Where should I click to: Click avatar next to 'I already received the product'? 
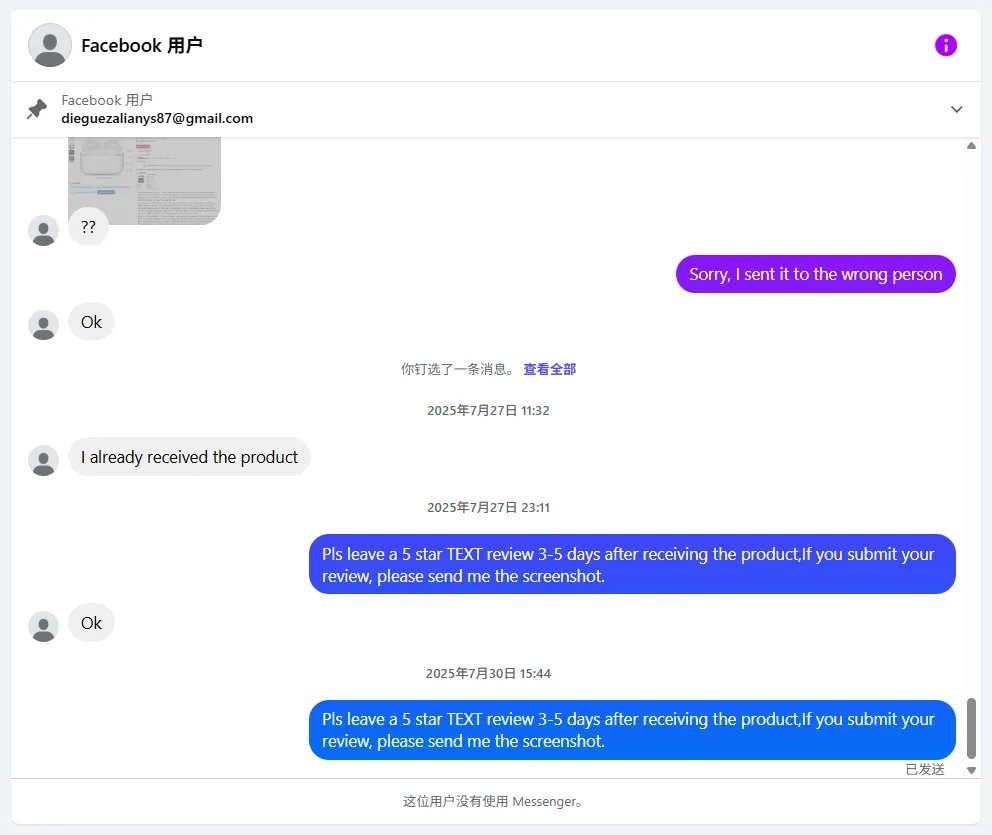pos(43,460)
